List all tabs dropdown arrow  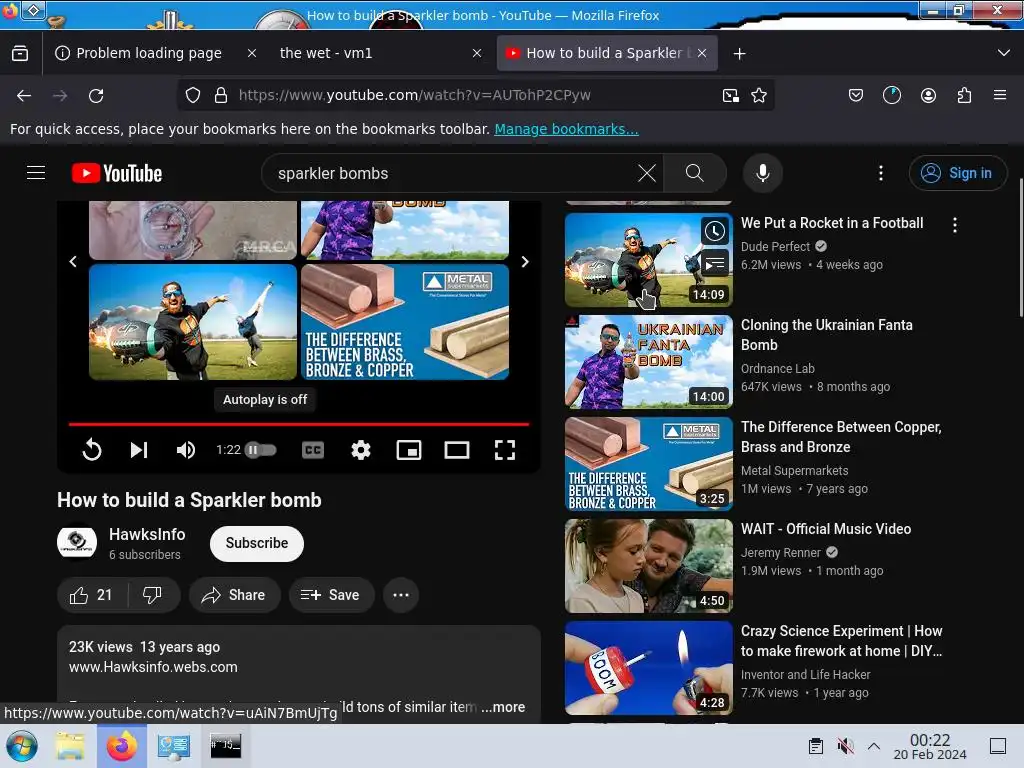tap(1004, 53)
